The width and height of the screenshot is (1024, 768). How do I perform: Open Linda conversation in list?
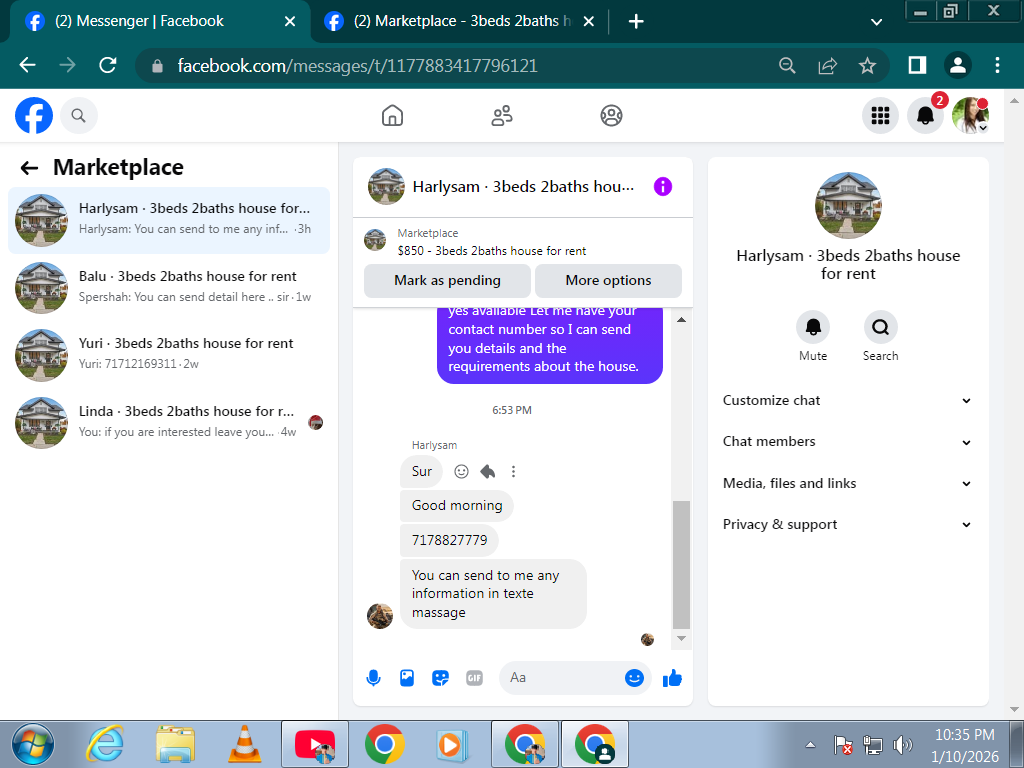tap(168, 423)
